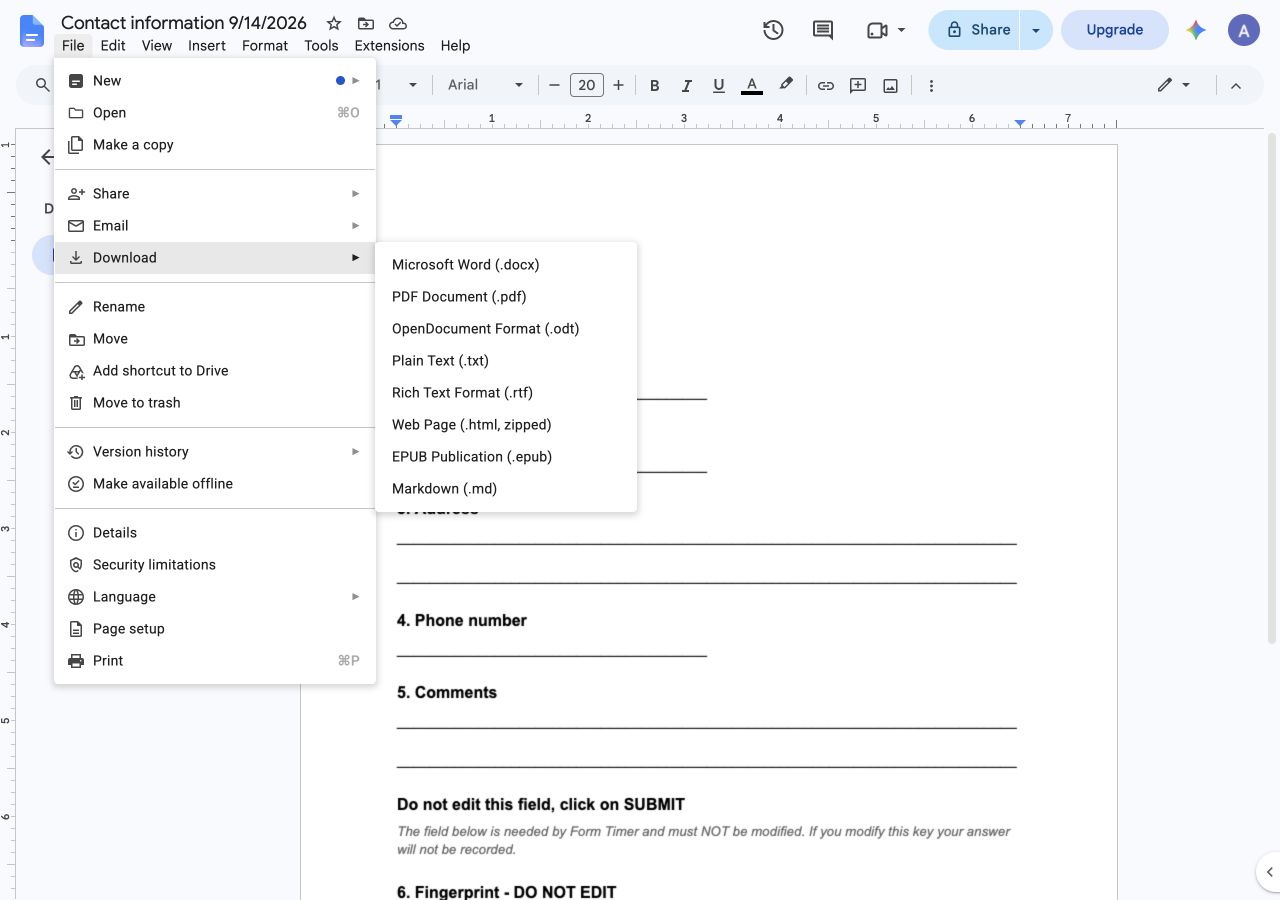The width and height of the screenshot is (1280, 900).
Task: Open version history clock icon in header
Action: pos(773,30)
